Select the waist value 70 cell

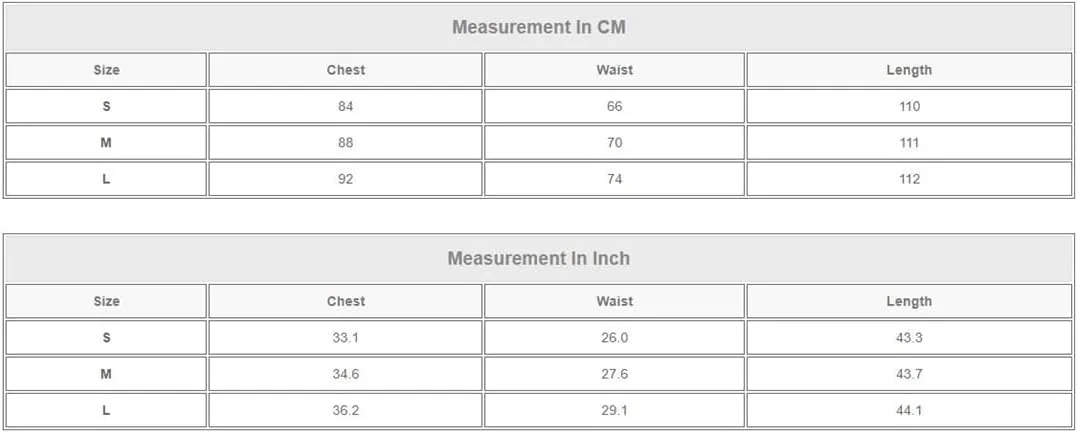[x=614, y=143]
